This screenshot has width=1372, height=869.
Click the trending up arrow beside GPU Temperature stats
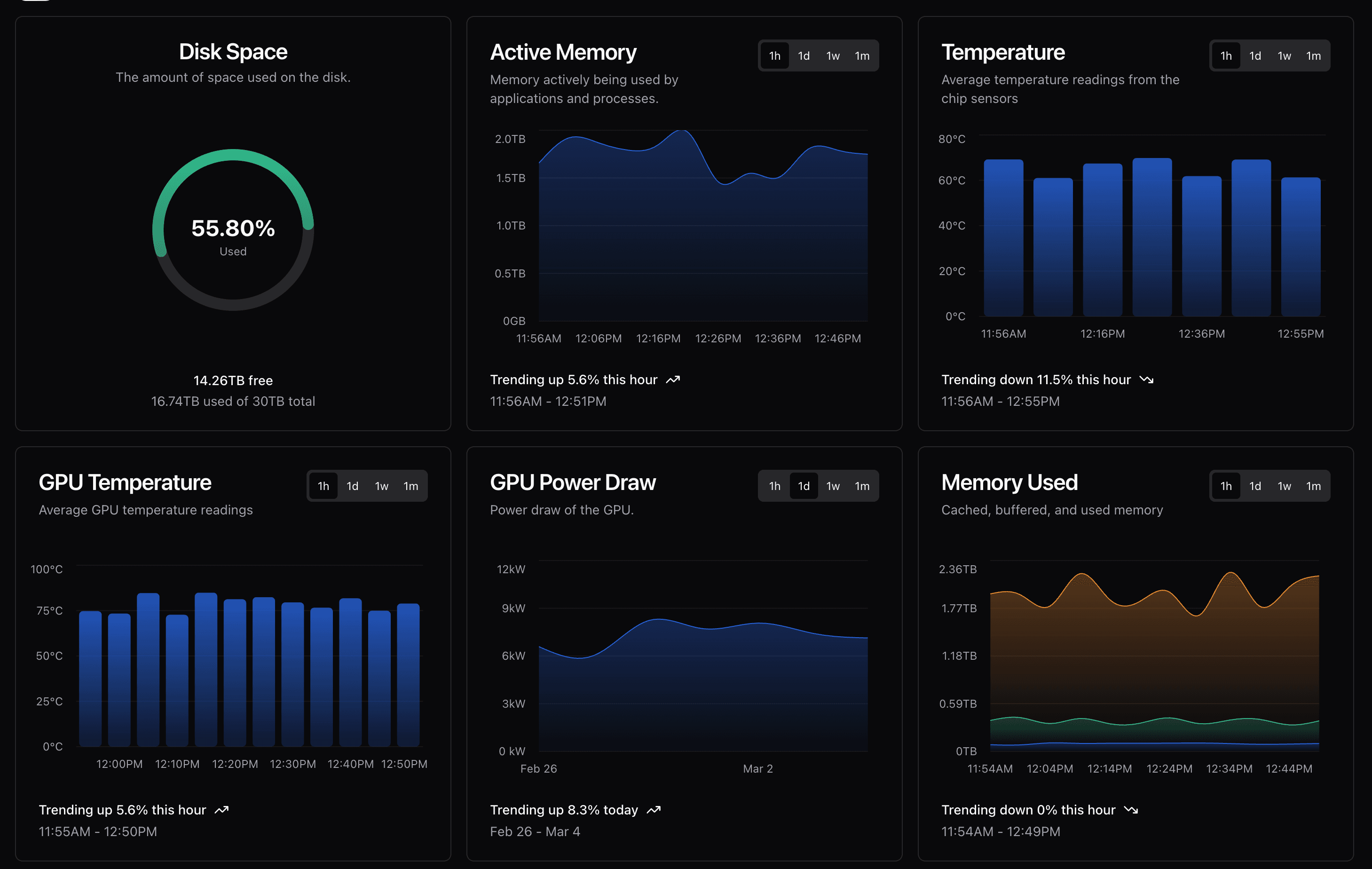(x=222, y=810)
